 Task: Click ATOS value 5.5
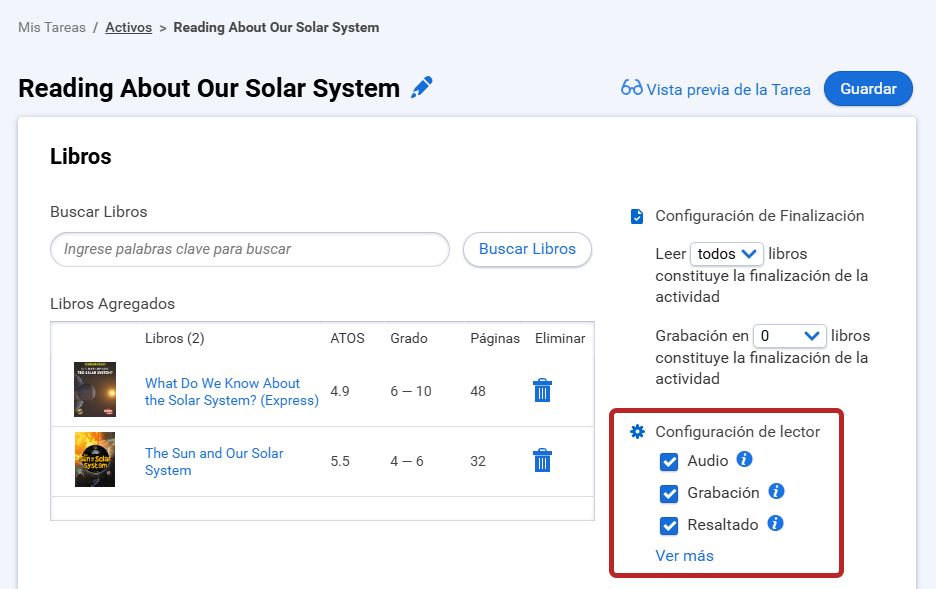pyautogui.click(x=340, y=461)
